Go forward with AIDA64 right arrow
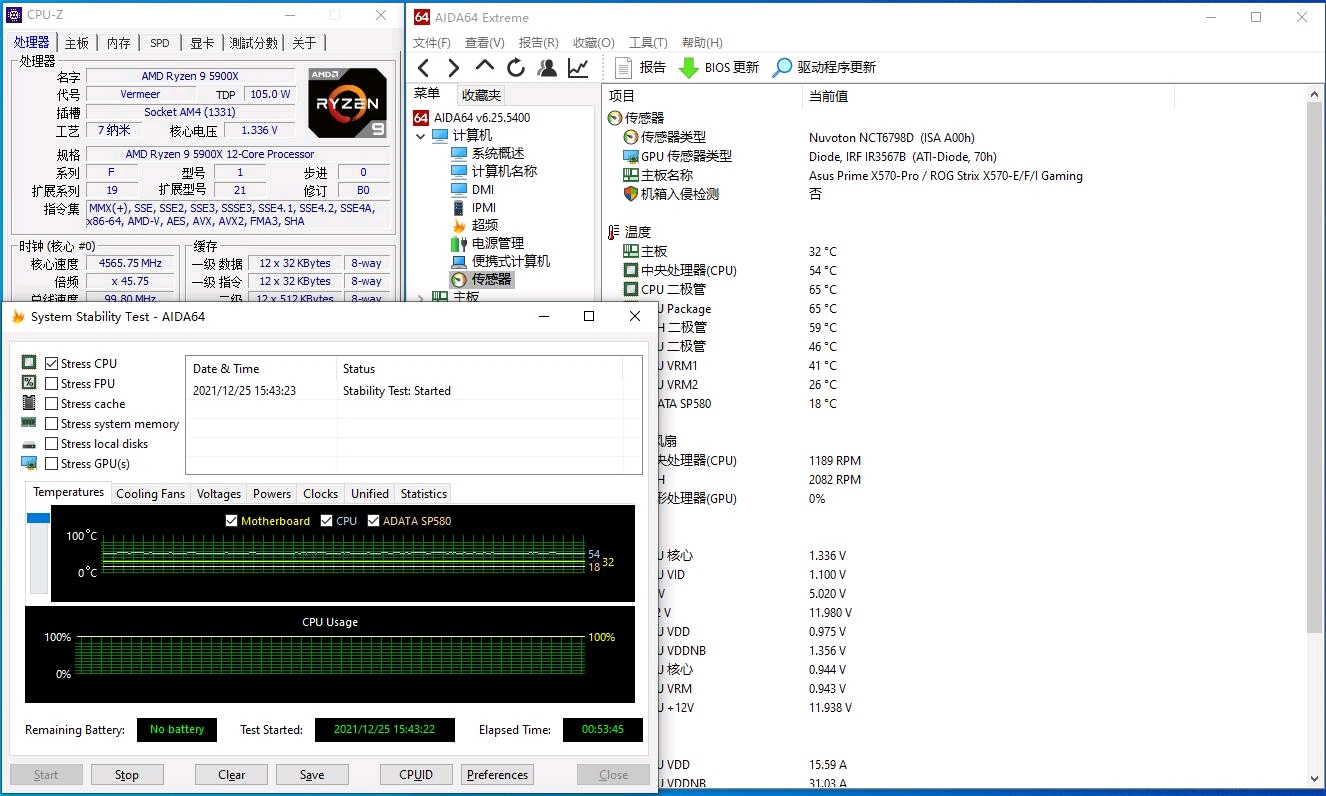The height and width of the screenshot is (796, 1326). 454,67
